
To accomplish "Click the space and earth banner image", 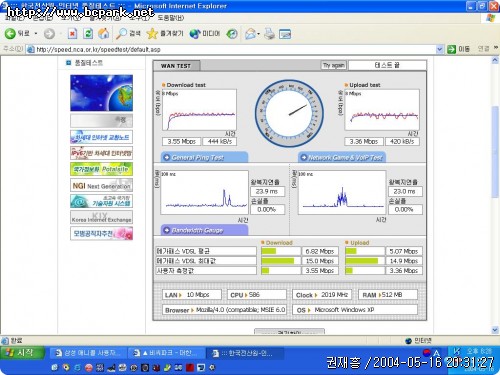I will point(101,93).
